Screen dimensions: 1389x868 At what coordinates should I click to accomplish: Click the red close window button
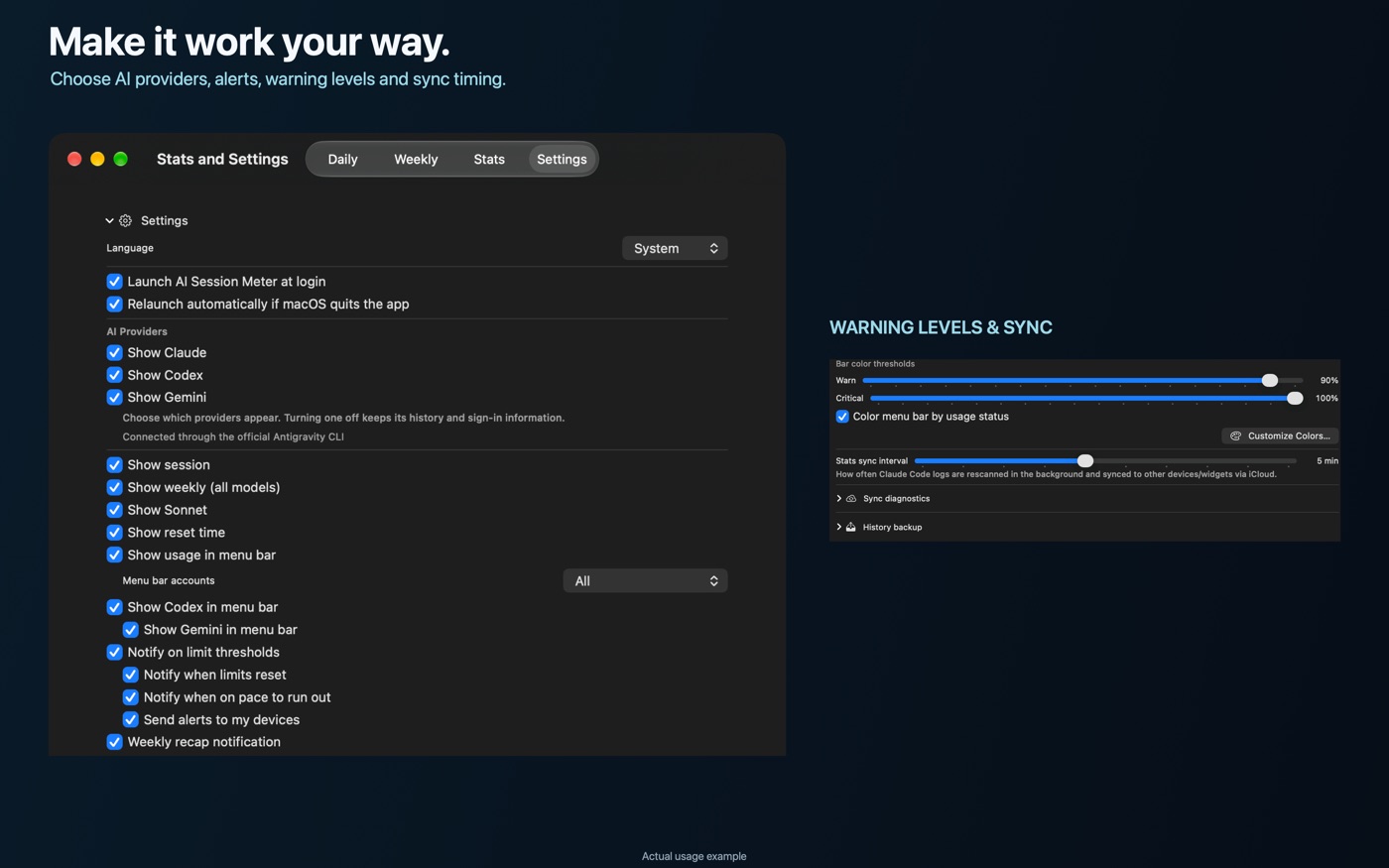74,159
